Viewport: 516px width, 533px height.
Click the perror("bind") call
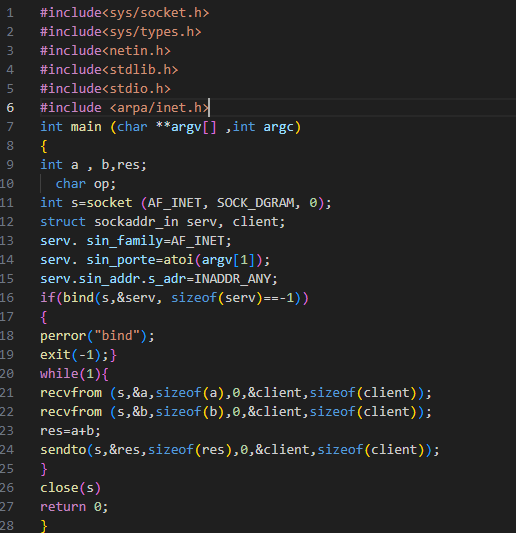pos(97,336)
